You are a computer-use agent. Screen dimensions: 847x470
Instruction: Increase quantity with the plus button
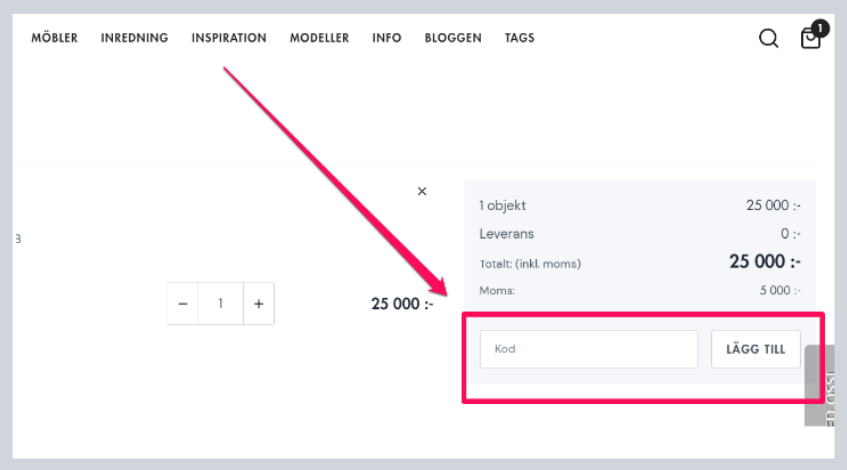[x=258, y=304]
